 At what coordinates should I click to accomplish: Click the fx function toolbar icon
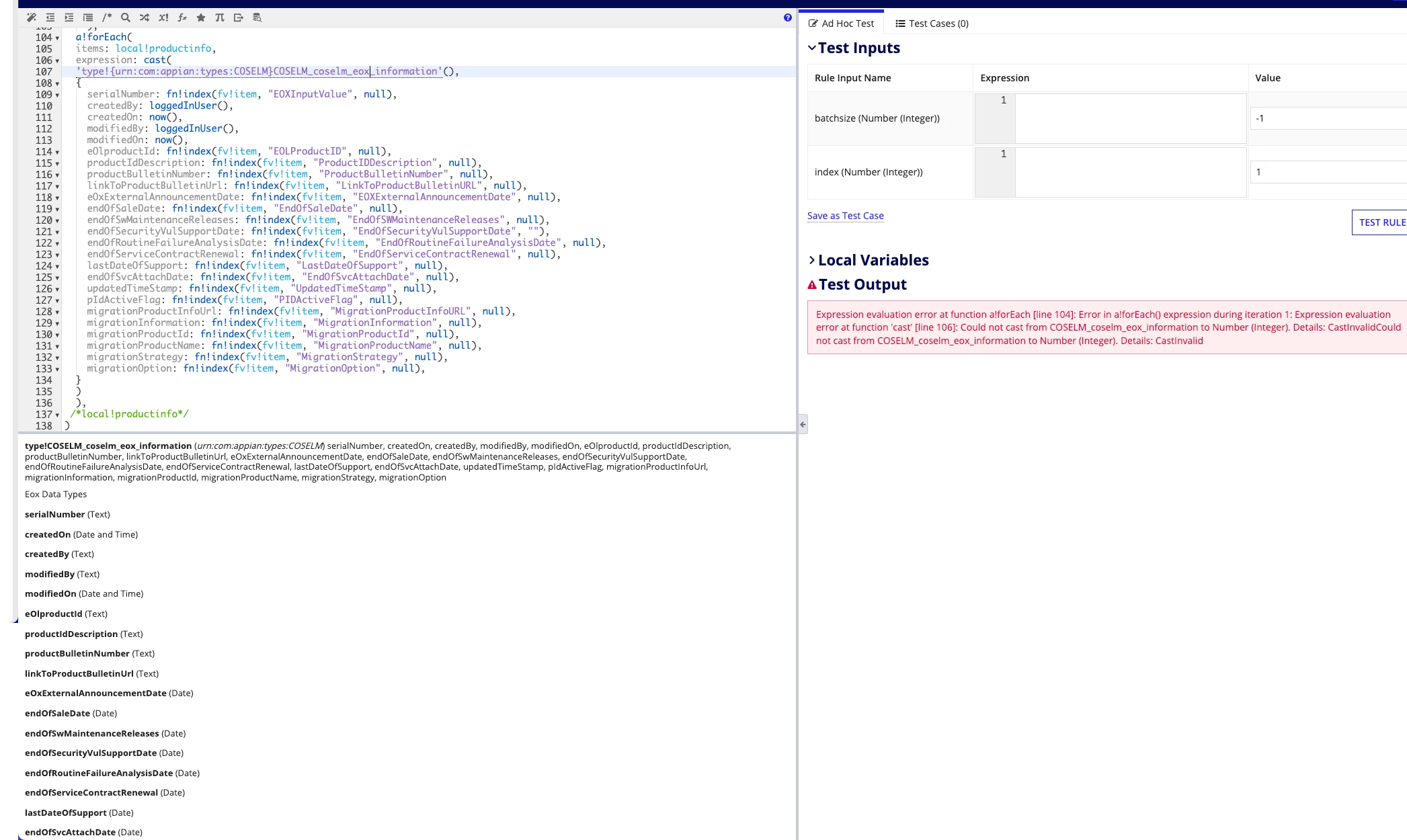(x=182, y=17)
